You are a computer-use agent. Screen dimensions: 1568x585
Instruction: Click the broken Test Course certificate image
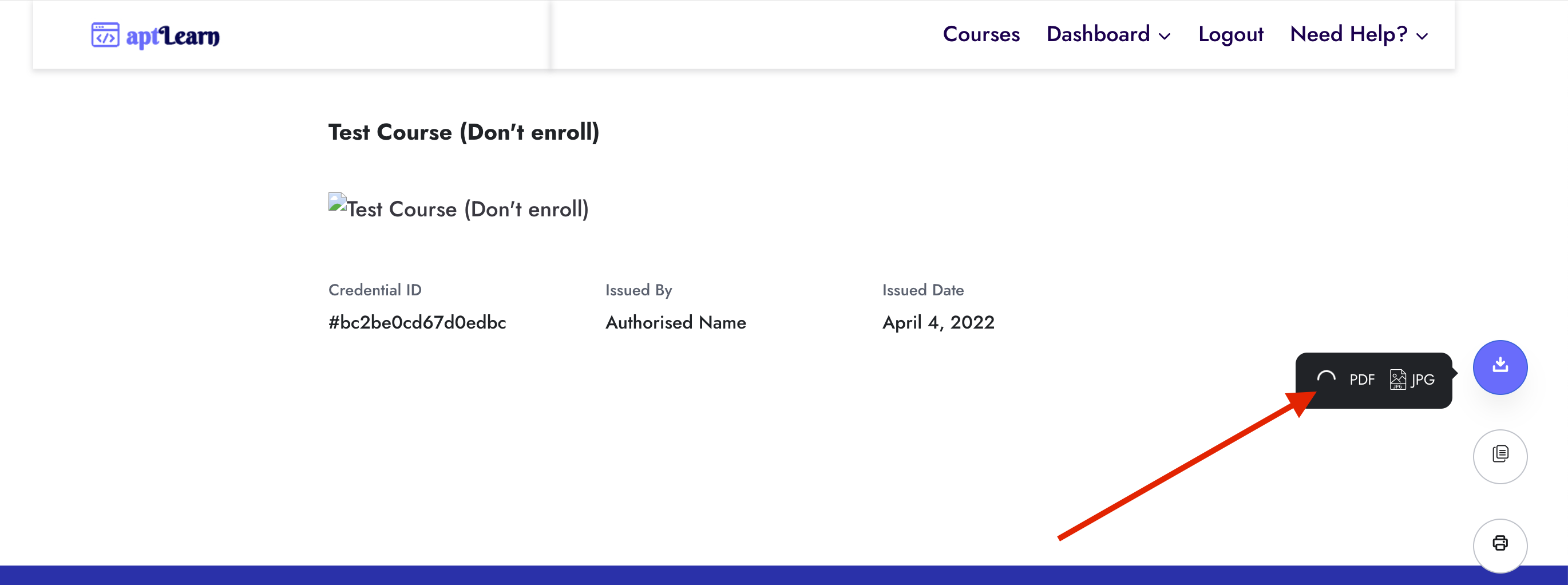458,208
